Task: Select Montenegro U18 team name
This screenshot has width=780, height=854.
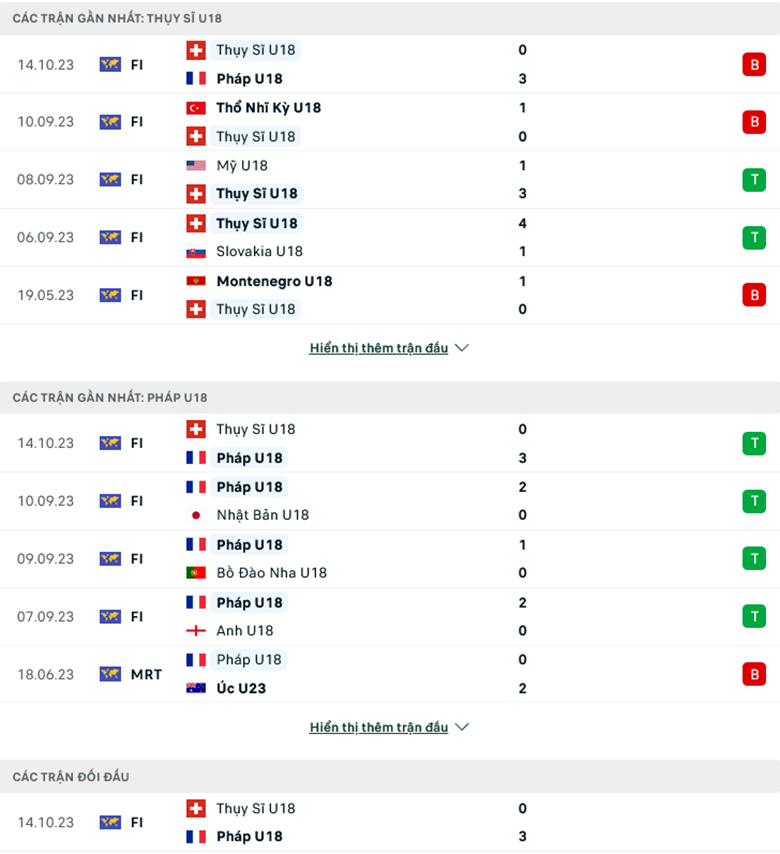Action: (x=274, y=282)
